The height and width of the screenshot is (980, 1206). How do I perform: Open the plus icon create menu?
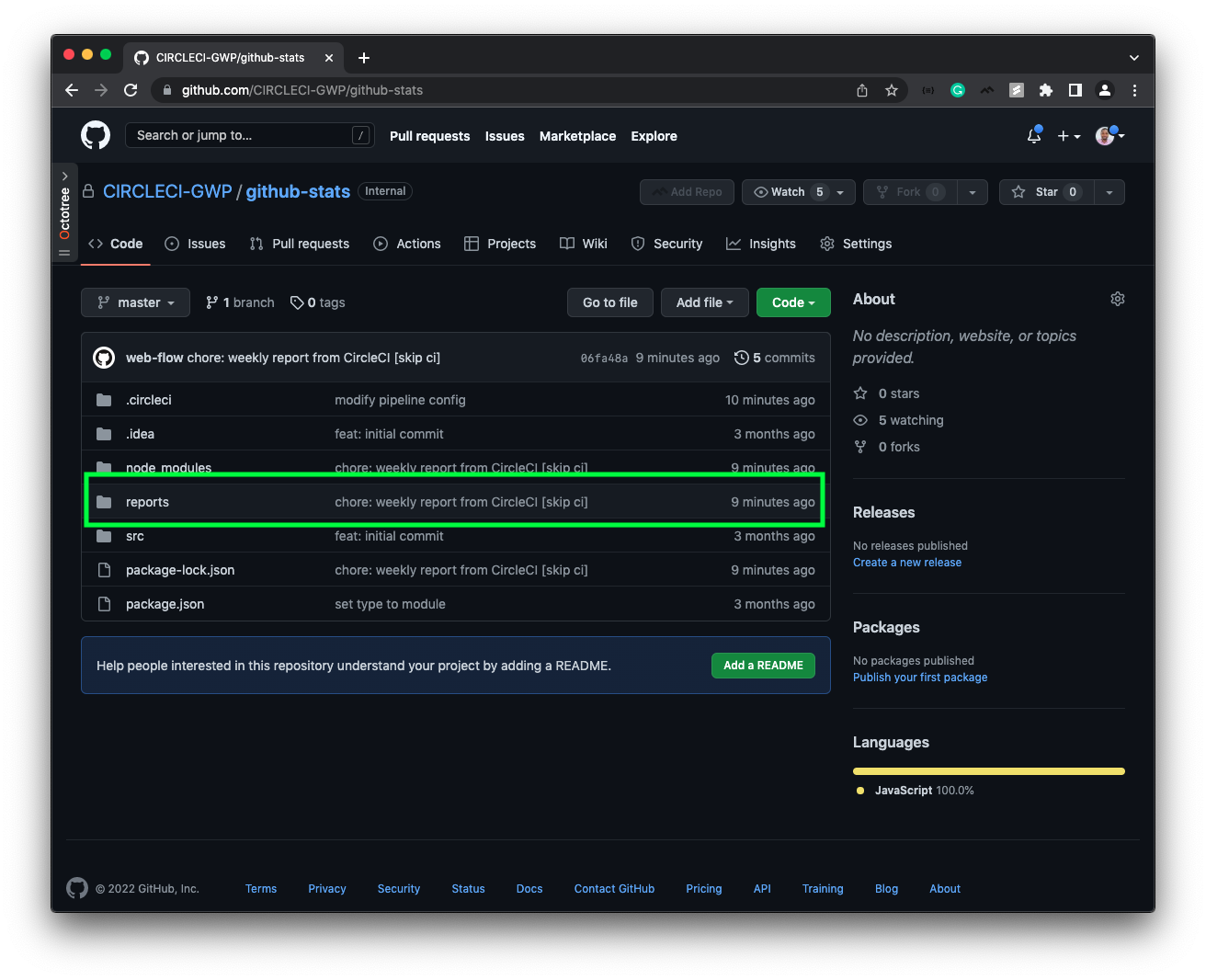1068,135
